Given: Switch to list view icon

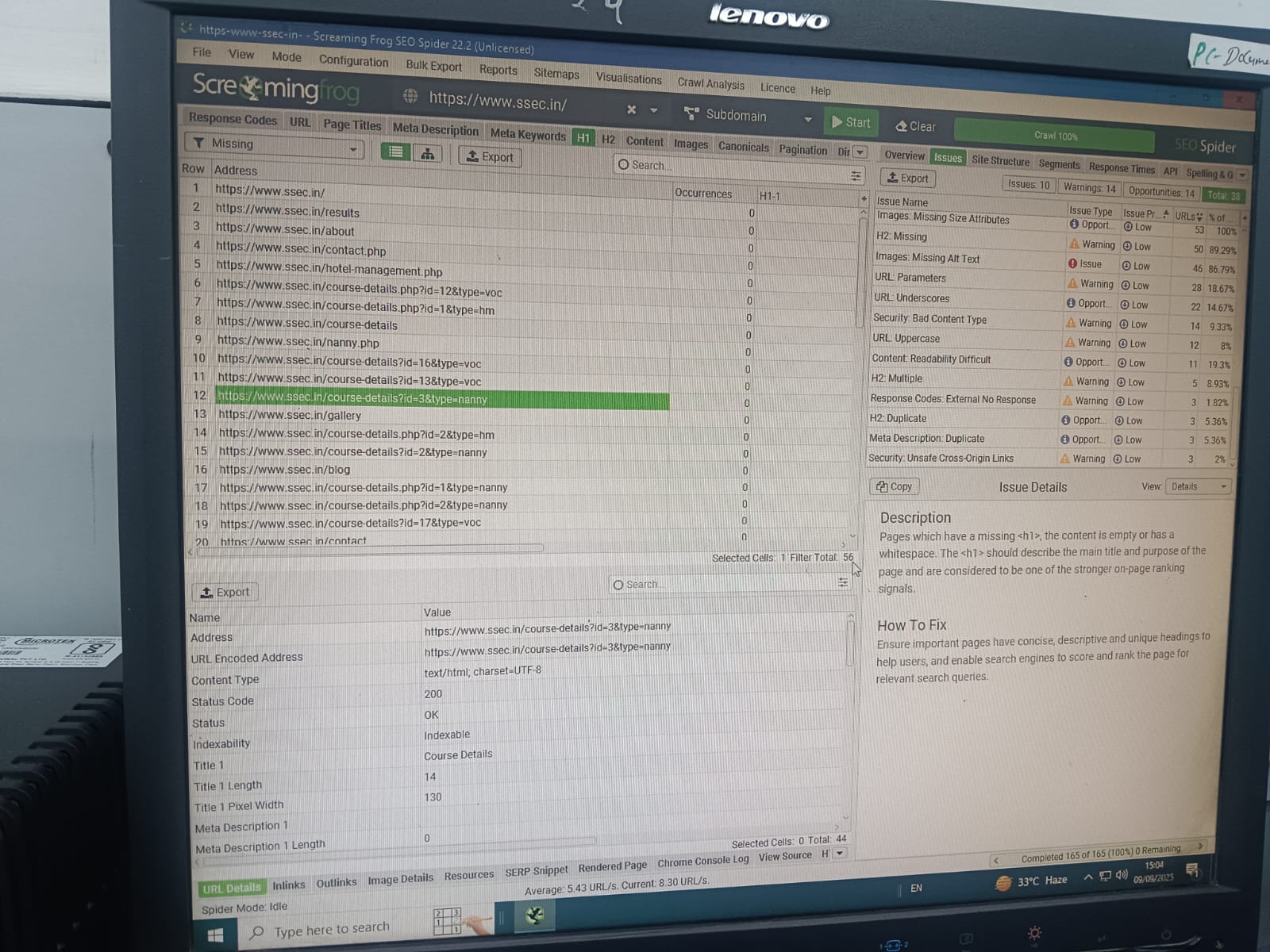Looking at the screenshot, I should click(x=396, y=152).
